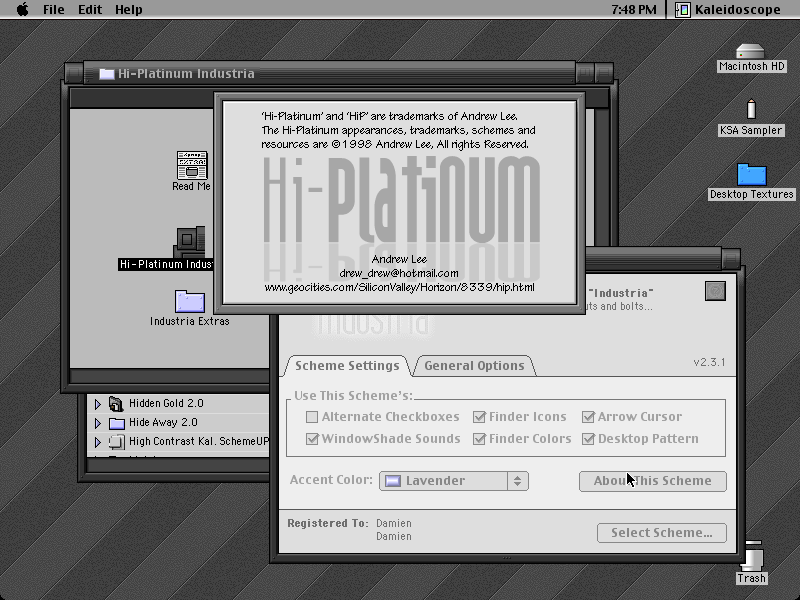Toggle Finder Colors checkbox
Image resolution: width=800 pixels, height=600 pixels.
click(479, 439)
